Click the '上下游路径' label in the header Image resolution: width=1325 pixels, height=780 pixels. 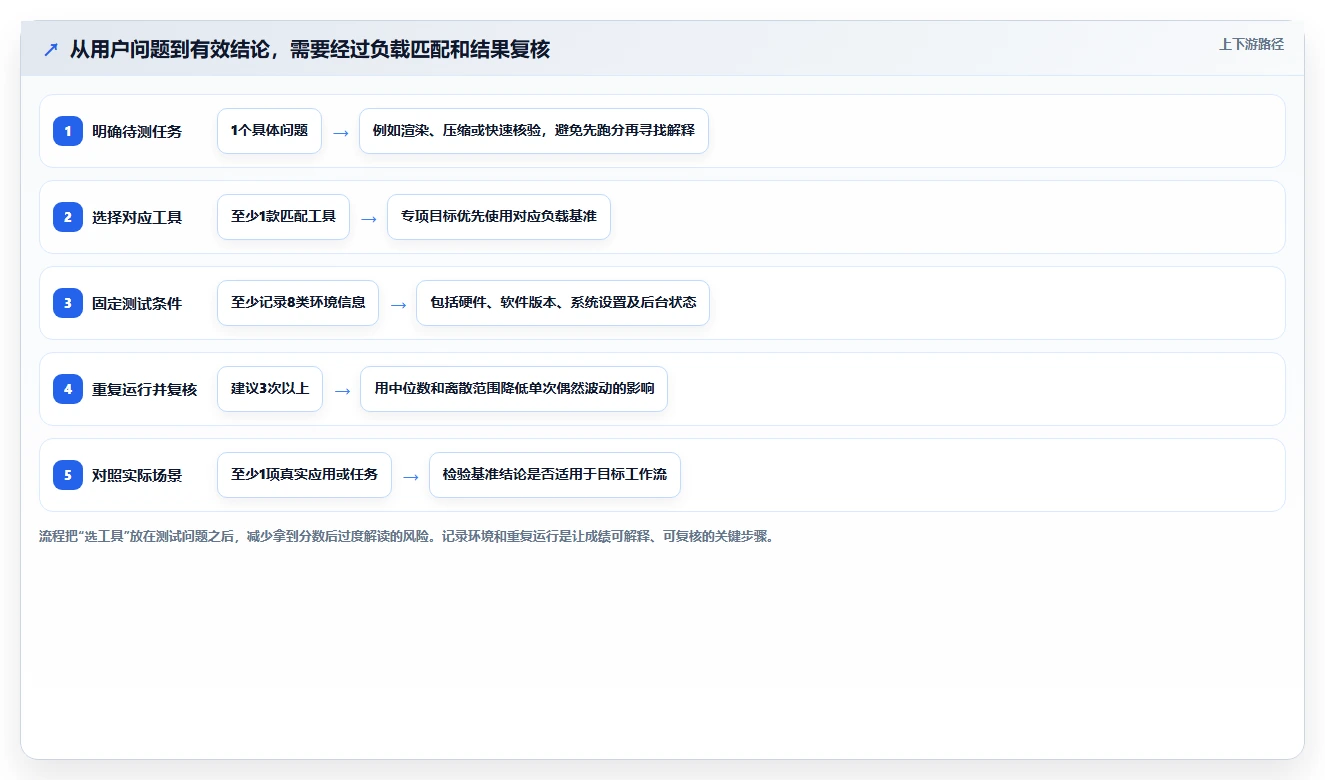click(x=1251, y=44)
